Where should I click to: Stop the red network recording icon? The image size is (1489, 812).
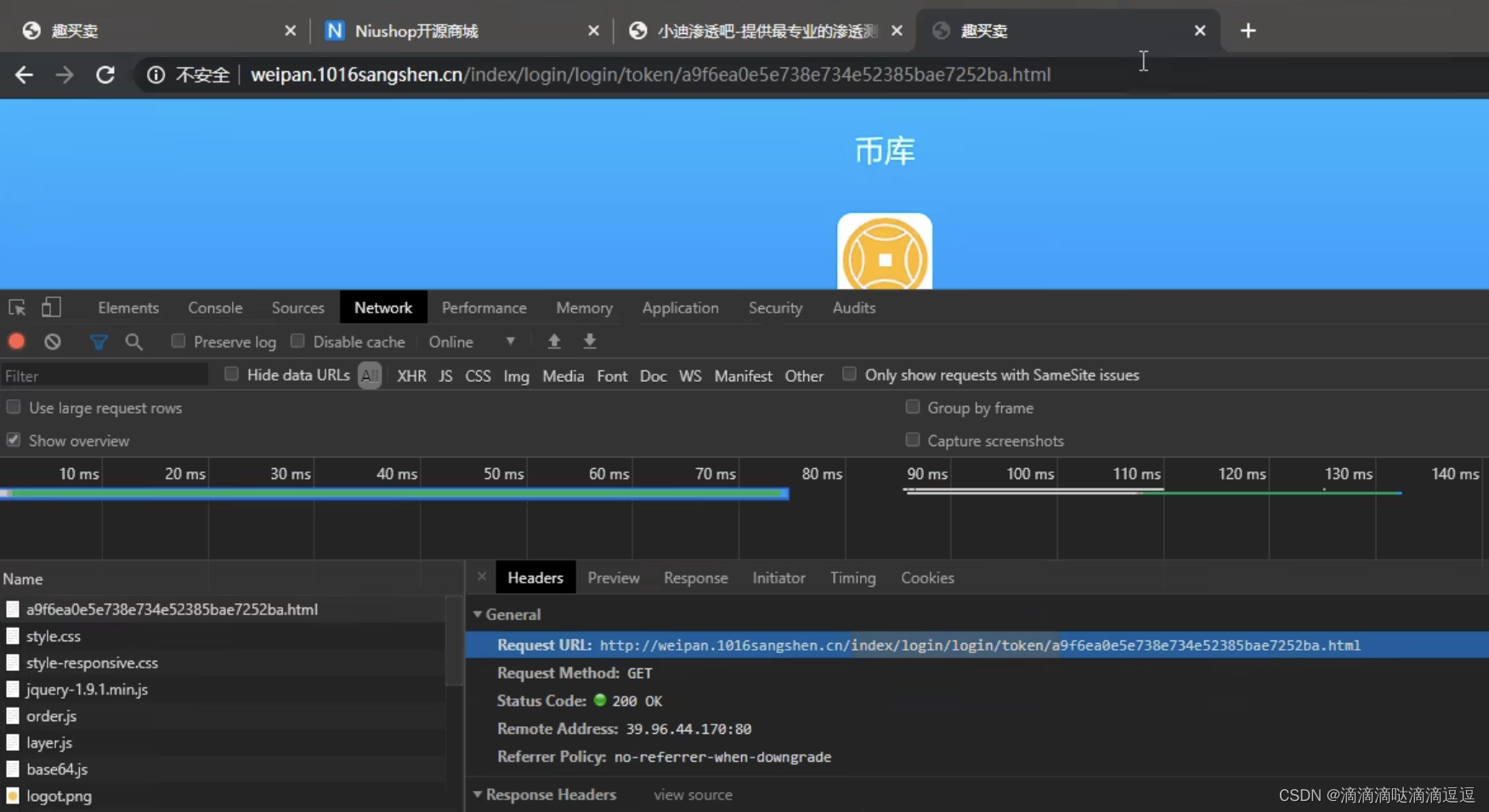click(16, 341)
